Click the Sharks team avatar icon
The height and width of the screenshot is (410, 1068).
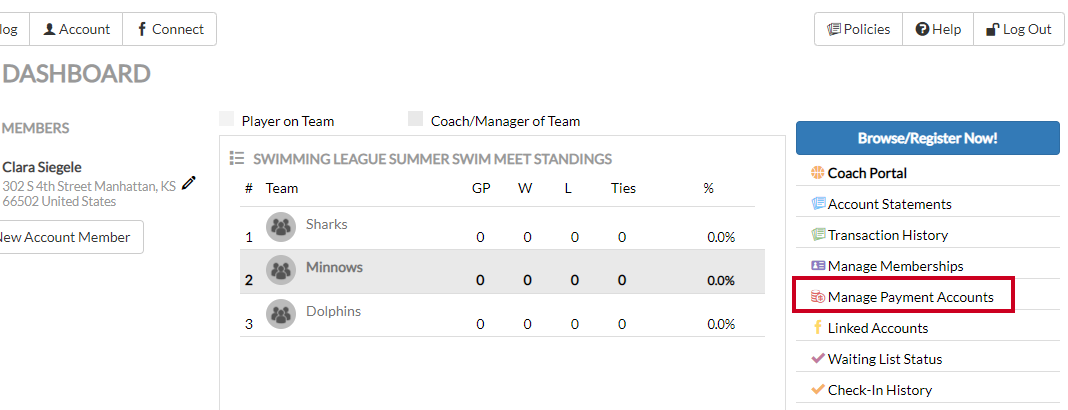tap(281, 226)
